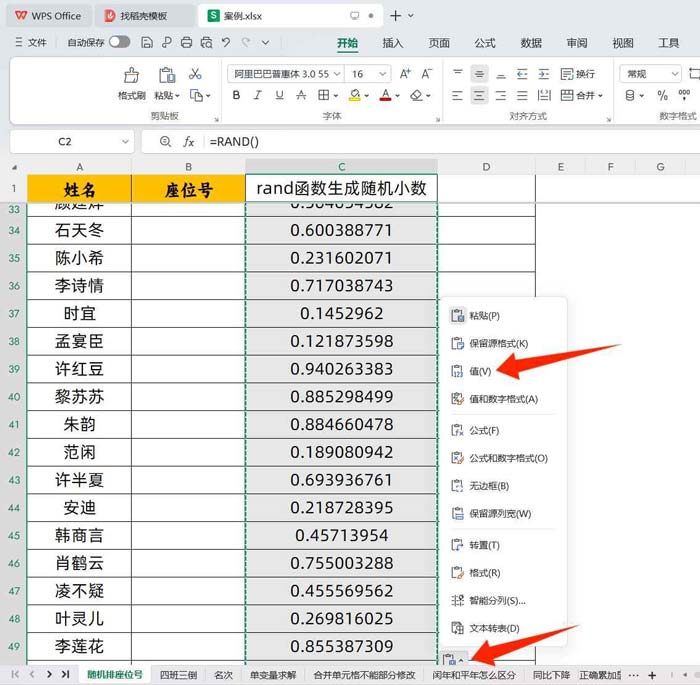700x685 pixels.
Task: Click the Format Painter brush icon
Action: pyautogui.click(x=131, y=75)
